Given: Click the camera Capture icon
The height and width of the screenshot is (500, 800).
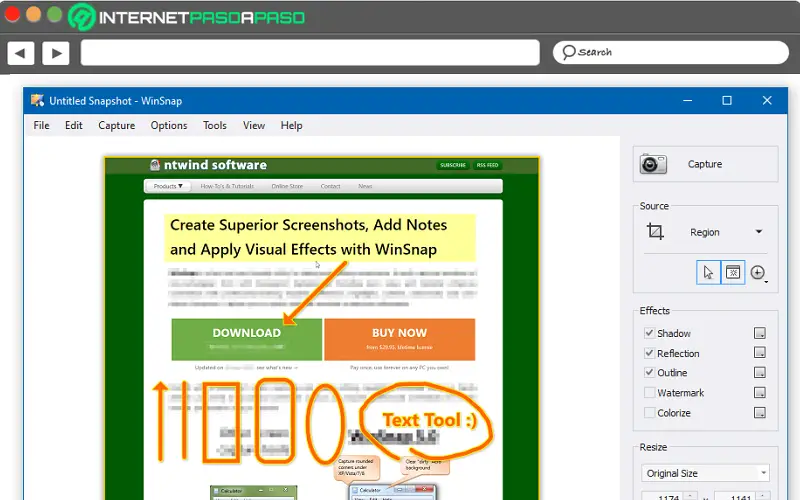Looking at the screenshot, I should coord(653,164).
